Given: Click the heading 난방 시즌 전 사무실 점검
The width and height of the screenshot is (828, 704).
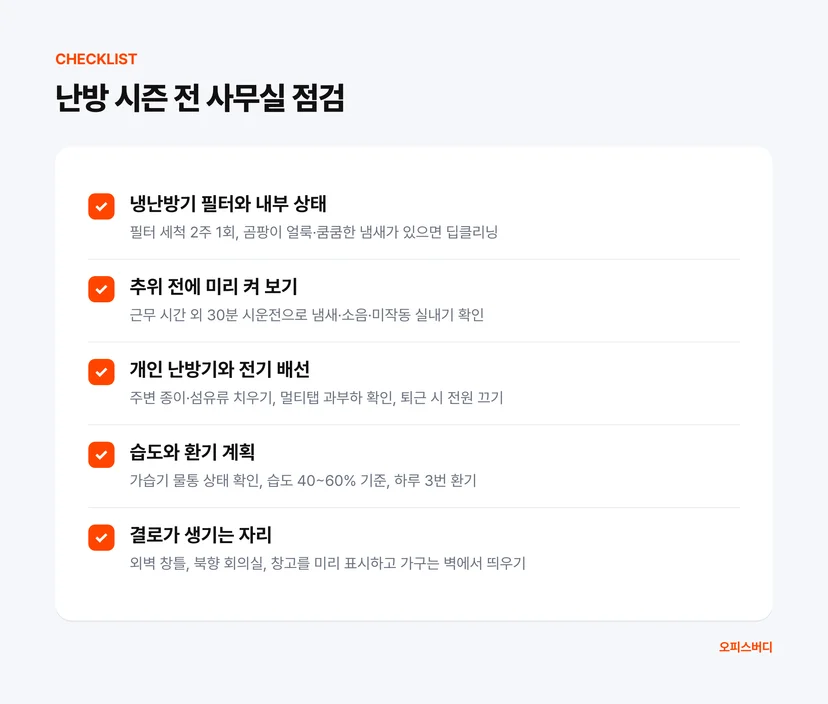Looking at the screenshot, I should (x=200, y=98).
